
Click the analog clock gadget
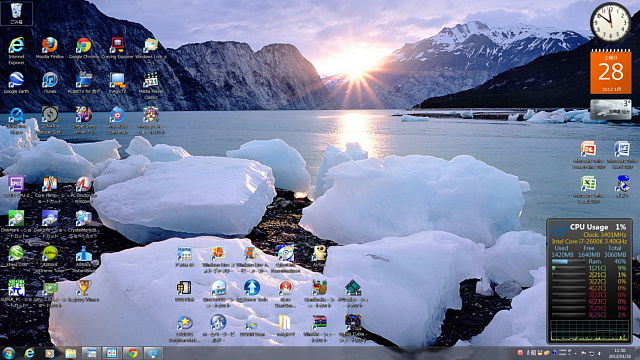coord(610,22)
